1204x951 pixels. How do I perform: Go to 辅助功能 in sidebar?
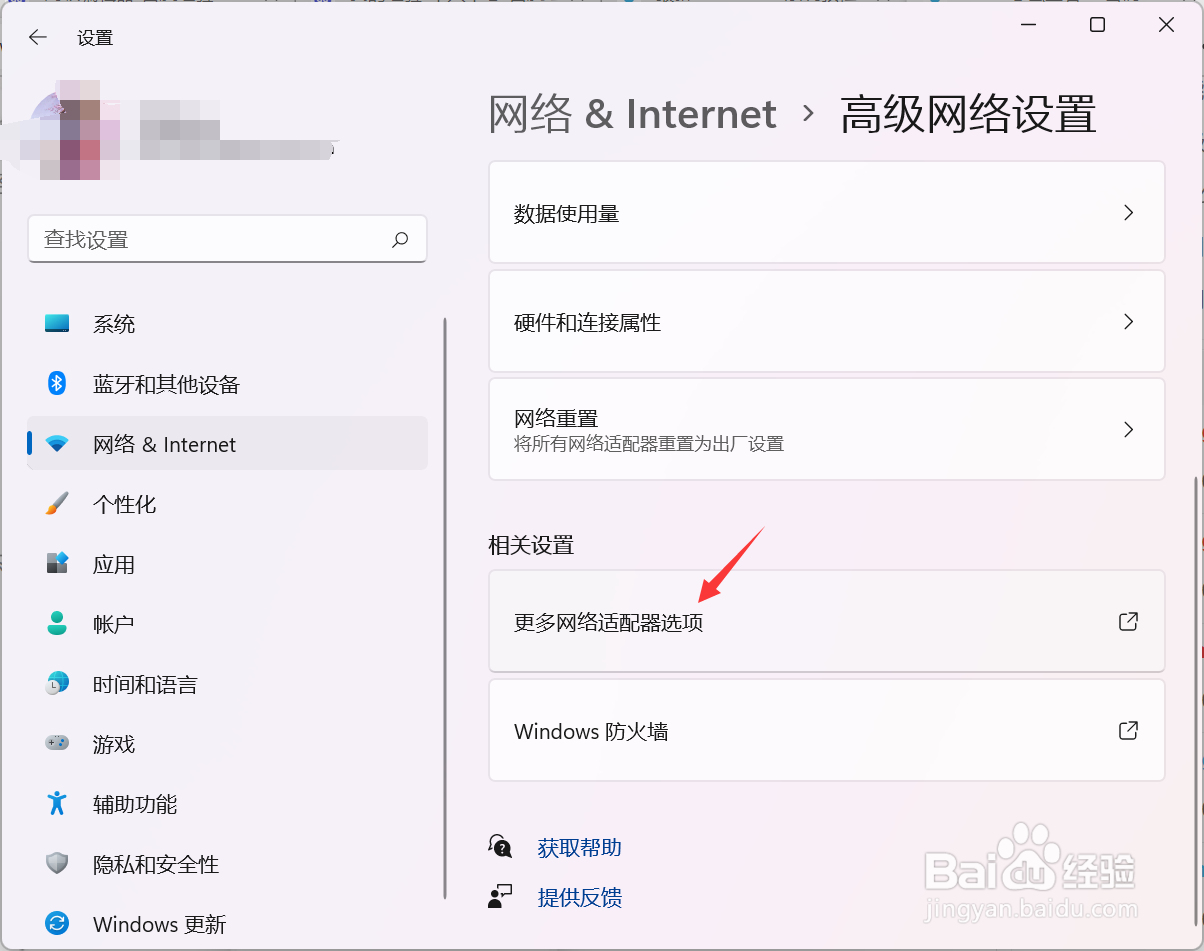(x=135, y=804)
